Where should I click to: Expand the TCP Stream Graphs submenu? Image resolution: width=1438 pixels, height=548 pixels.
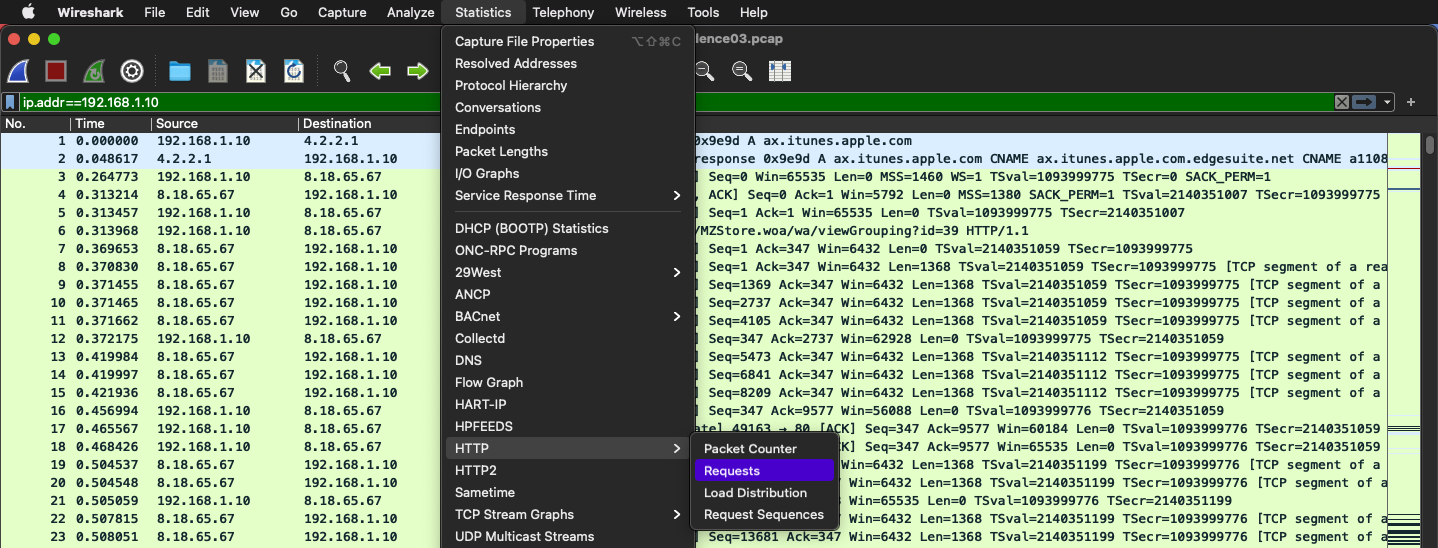click(x=568, y=515)
